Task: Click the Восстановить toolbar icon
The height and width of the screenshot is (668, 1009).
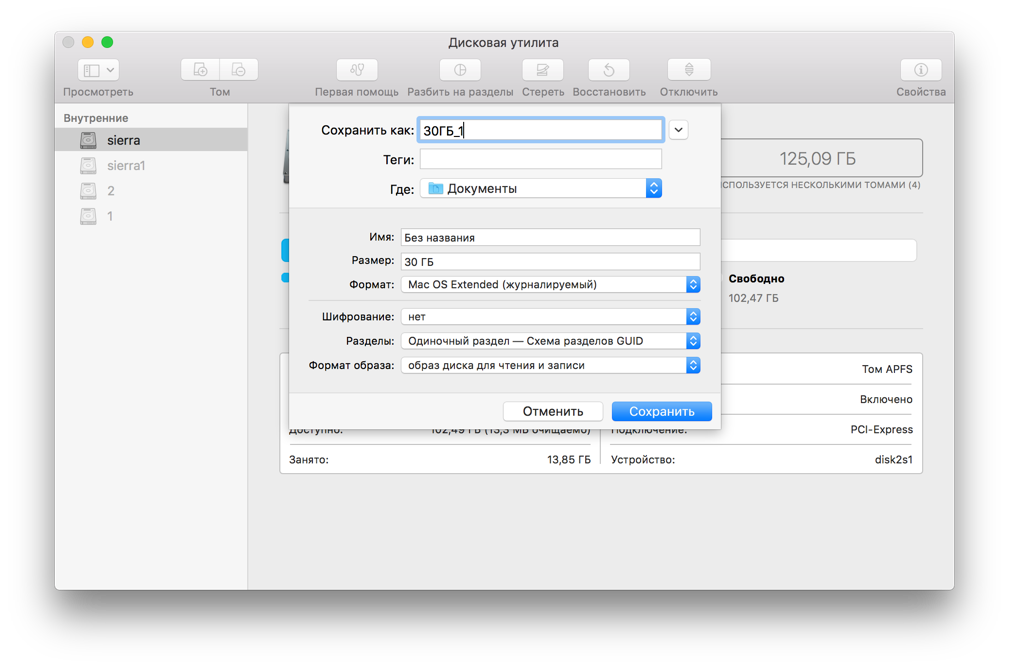Action: (608, 69)
